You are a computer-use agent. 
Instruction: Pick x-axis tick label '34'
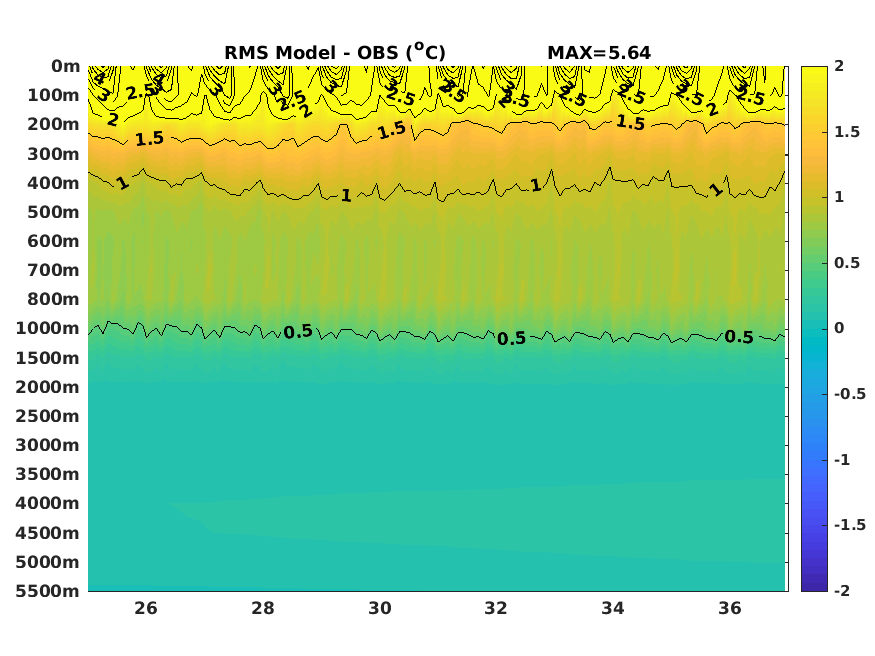coord(613,608)
